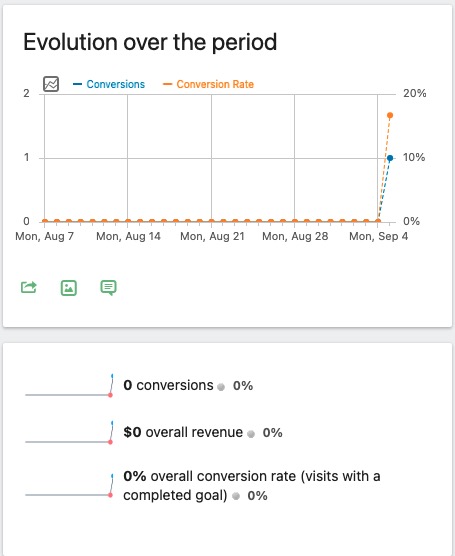Click the Mon, Sep 4 zero data point

[x=378, y=221]
